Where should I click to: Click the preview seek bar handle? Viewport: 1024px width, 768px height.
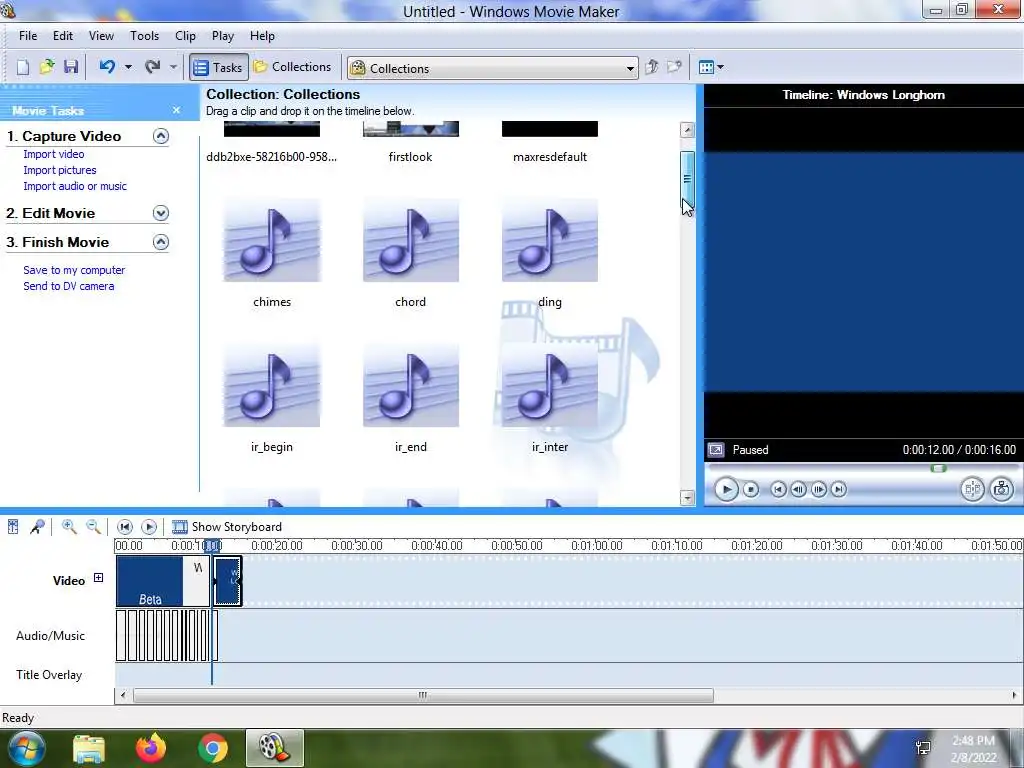tap(938, 468)
